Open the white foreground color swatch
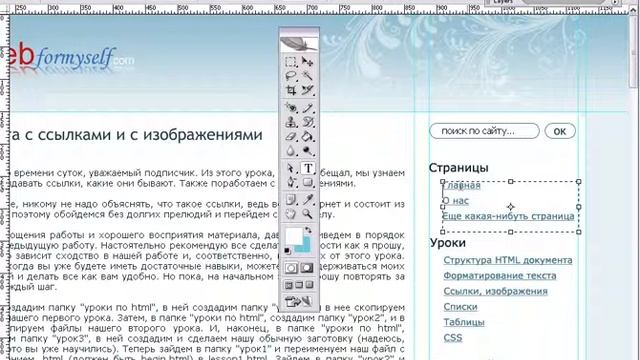Screen dimensions: 640x360 click(293, 236)
